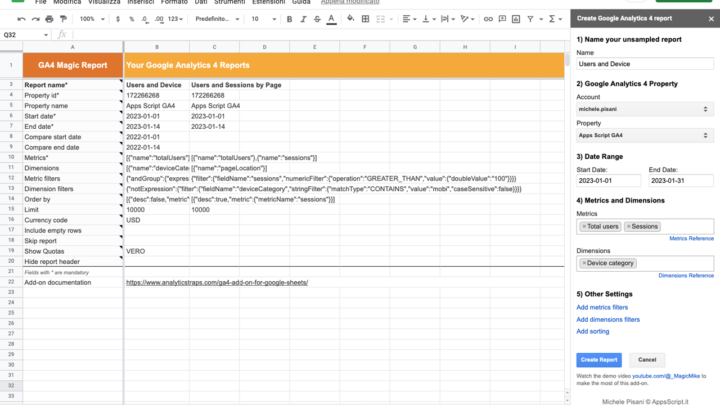
Task: Open the Modifica menu
Action: (x=67, y=2)
